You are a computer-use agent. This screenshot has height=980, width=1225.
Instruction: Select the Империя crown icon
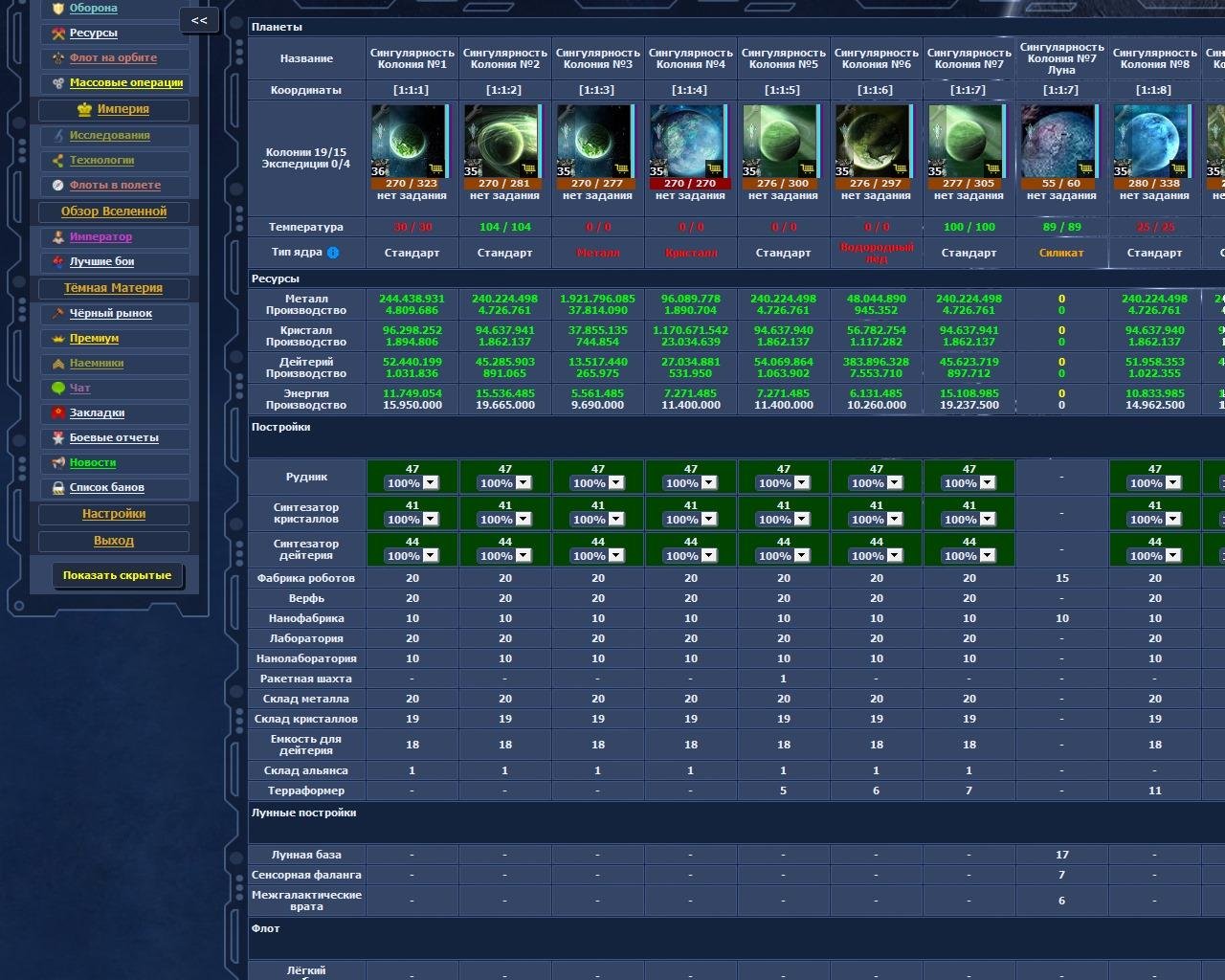tap(83, 110)
